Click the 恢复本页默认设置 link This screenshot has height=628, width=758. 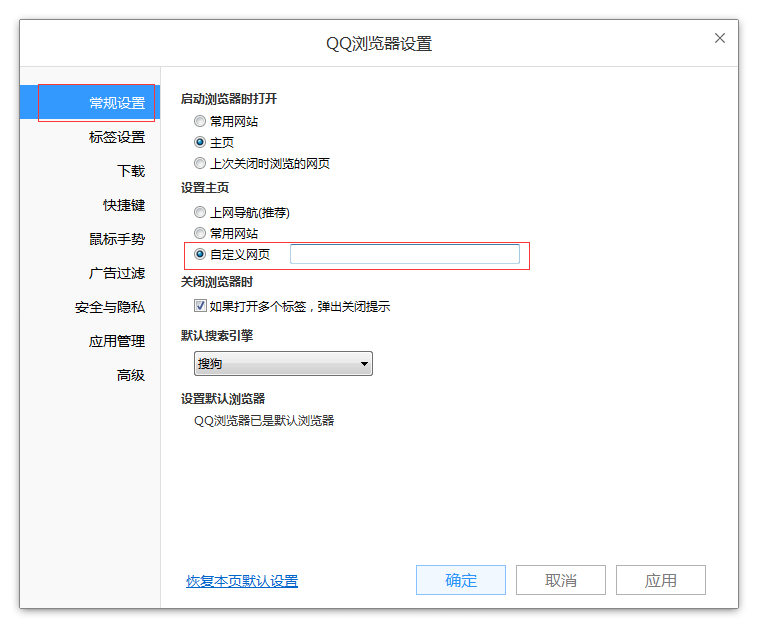coord(242,581)
